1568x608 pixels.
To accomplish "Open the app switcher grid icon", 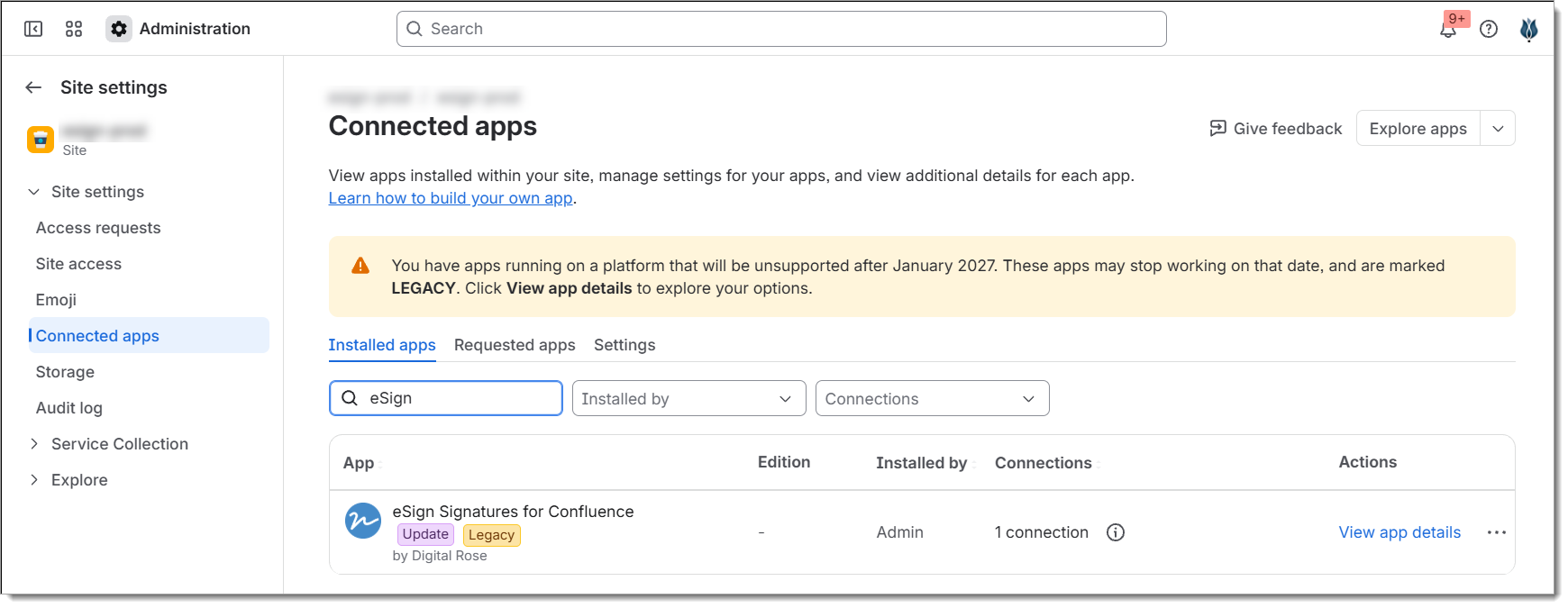I will (x=74, y=29).
